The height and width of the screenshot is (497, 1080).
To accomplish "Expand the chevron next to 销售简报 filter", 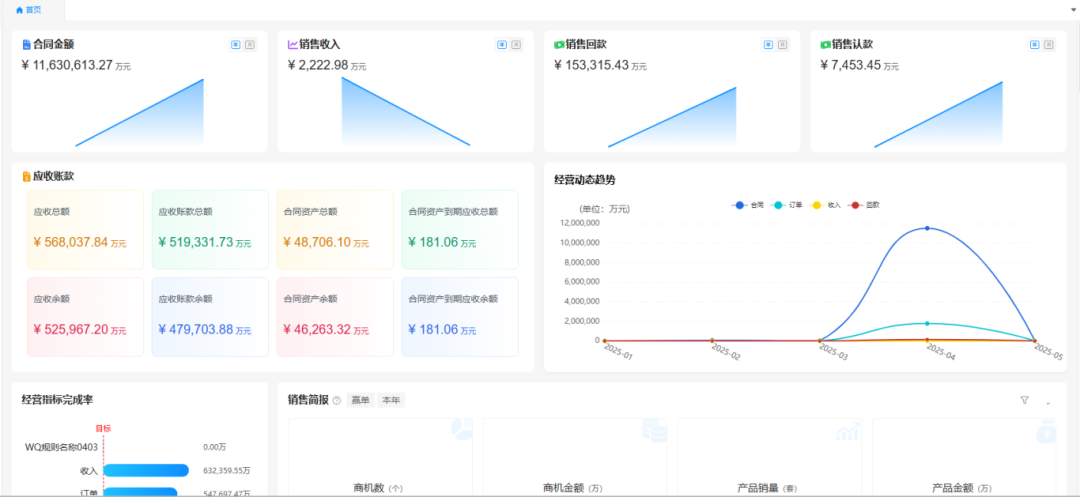I will (x=1049, y=402).
